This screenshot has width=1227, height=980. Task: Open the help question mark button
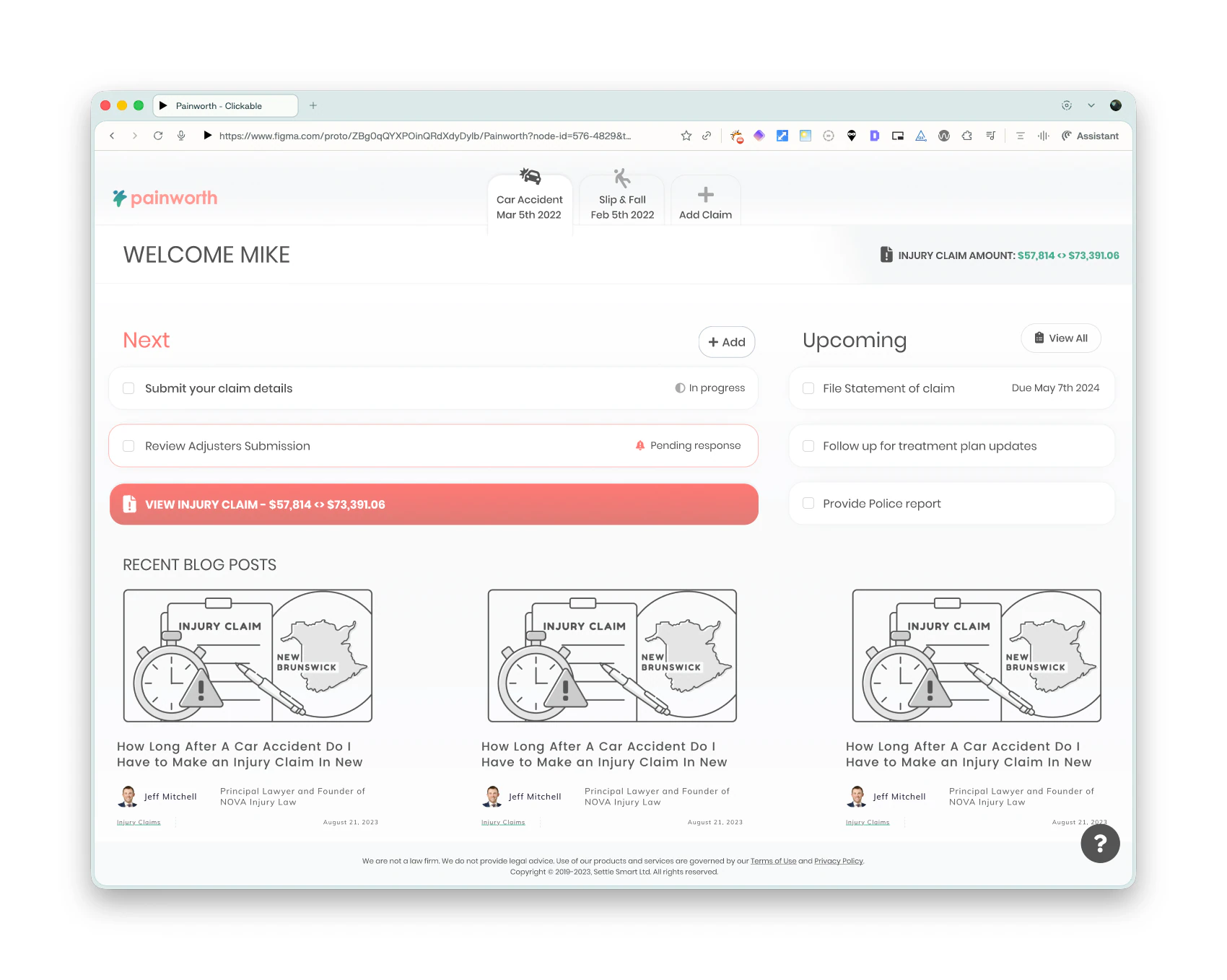tap(1100, 843)
